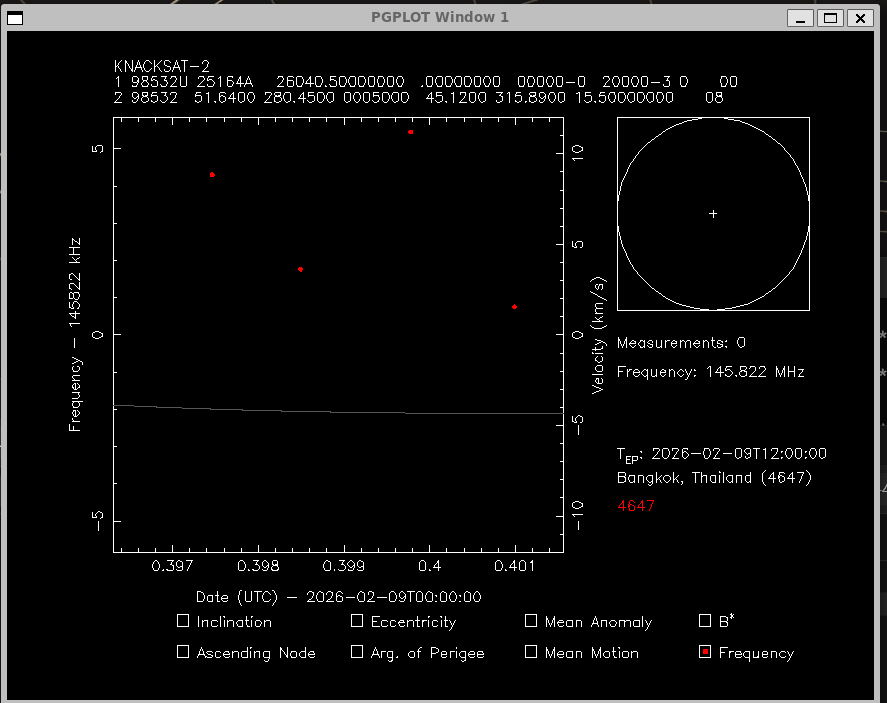Click the cross marker in the sky plot
The height and width of the screenshot is (703, 887).
coord(713,214)
